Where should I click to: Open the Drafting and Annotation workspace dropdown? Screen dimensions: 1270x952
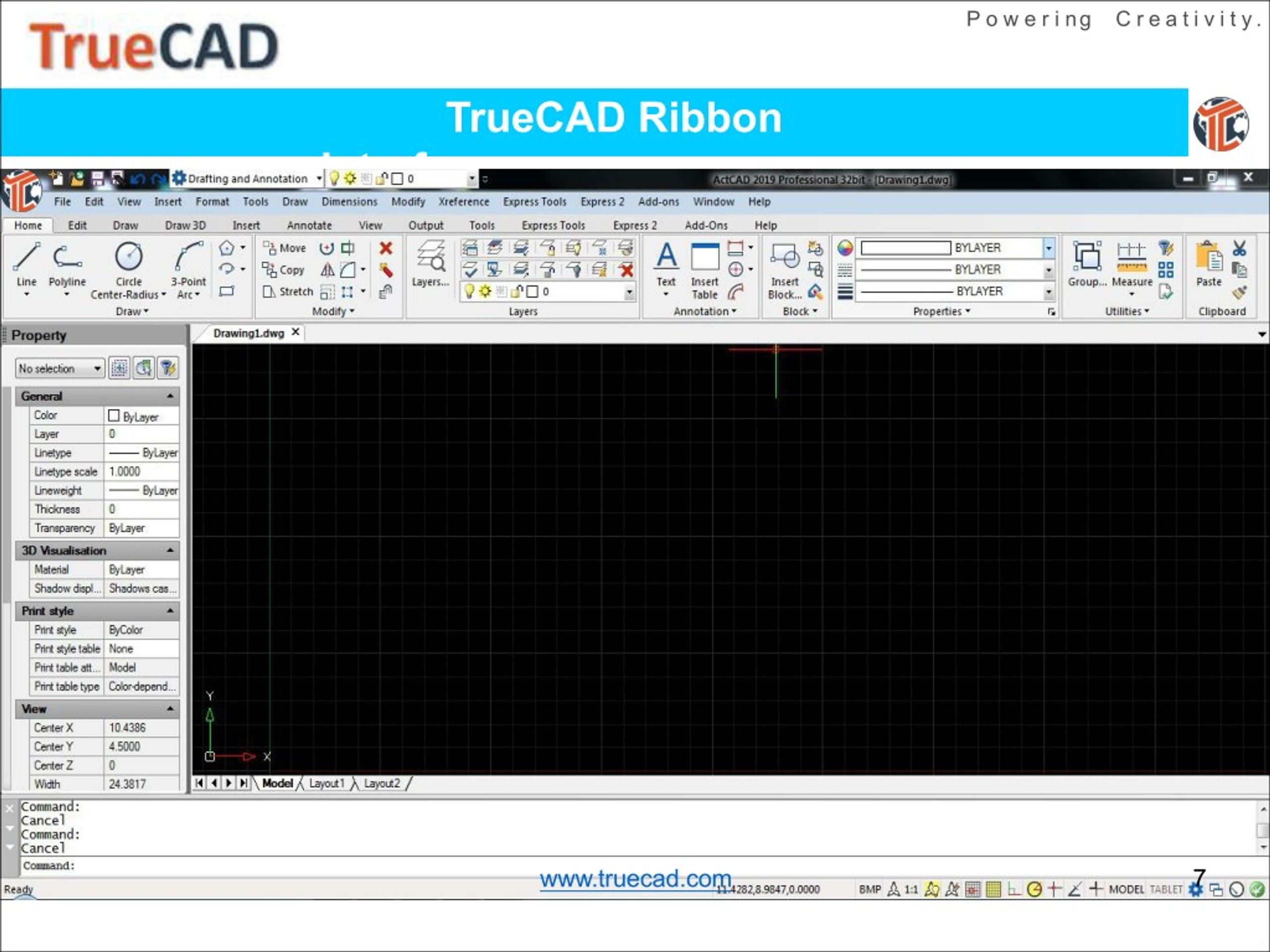pyautogui.click(x=319, y=178)
